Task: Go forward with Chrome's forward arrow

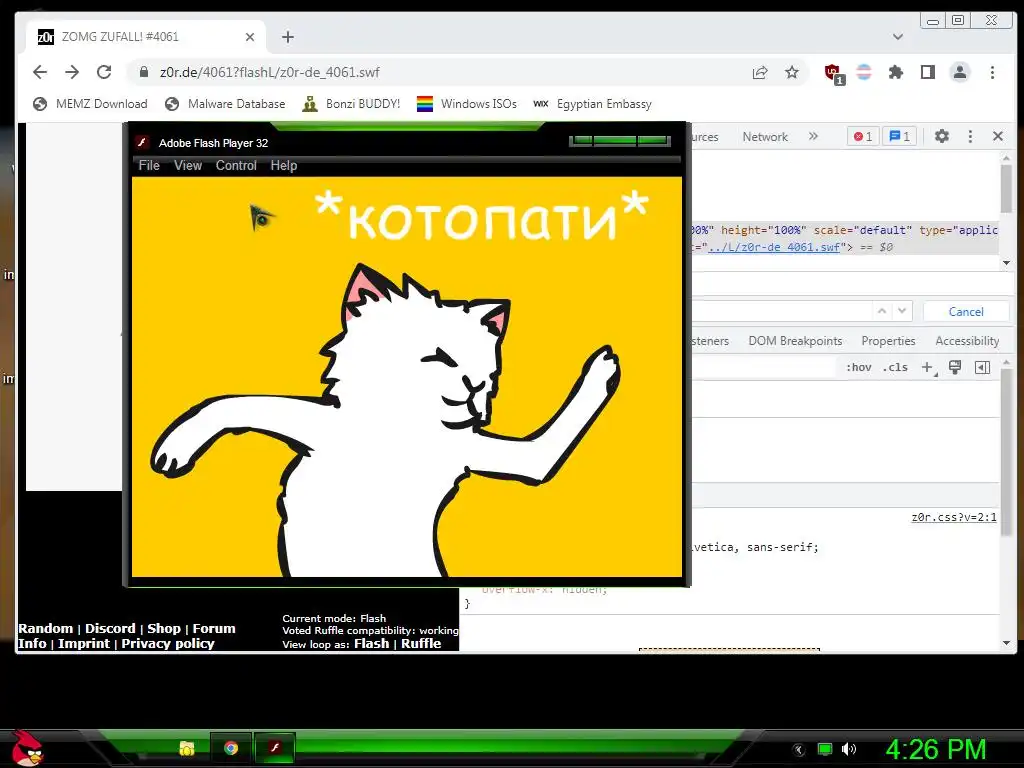Action: pos(72,72)
